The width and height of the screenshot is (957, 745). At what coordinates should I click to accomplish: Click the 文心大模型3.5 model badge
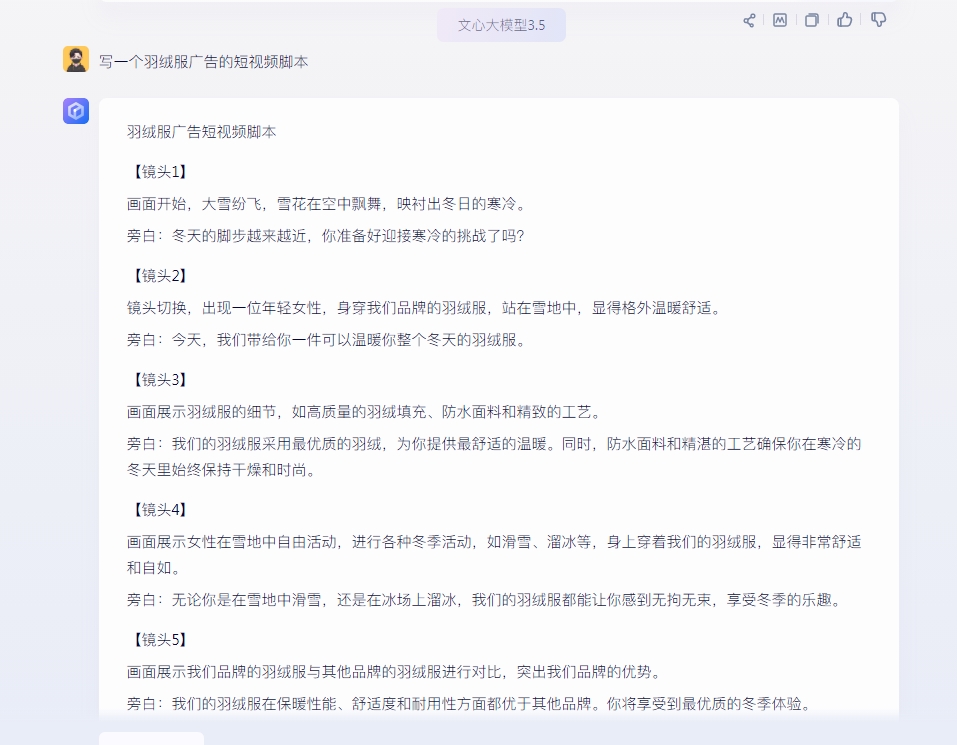coord(501,25)
